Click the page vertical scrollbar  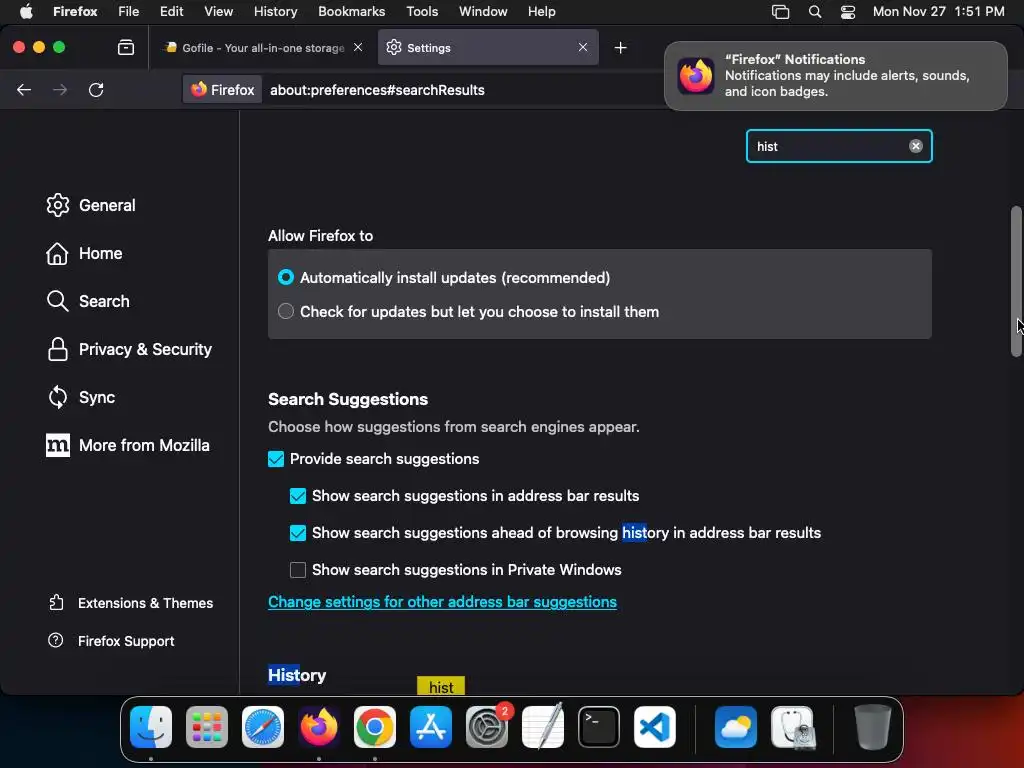point(1016,281)
